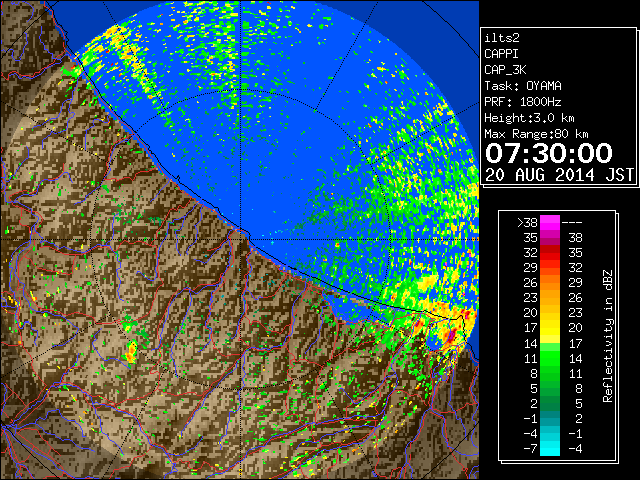Select the yellow 17-20 dBZ legend swatch
The image size is (640, 480).
[x=550, y=328]
